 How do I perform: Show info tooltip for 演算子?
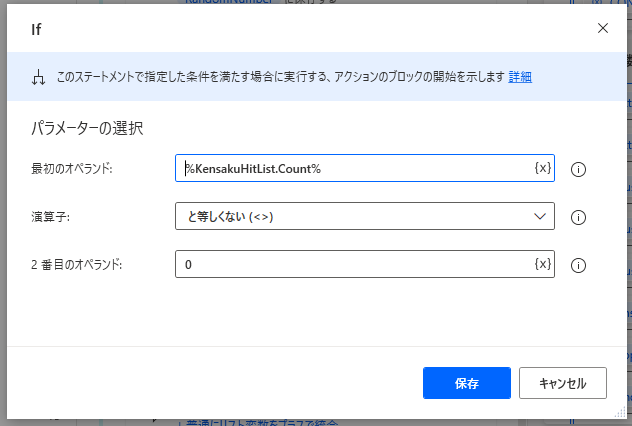pos(578,217)
